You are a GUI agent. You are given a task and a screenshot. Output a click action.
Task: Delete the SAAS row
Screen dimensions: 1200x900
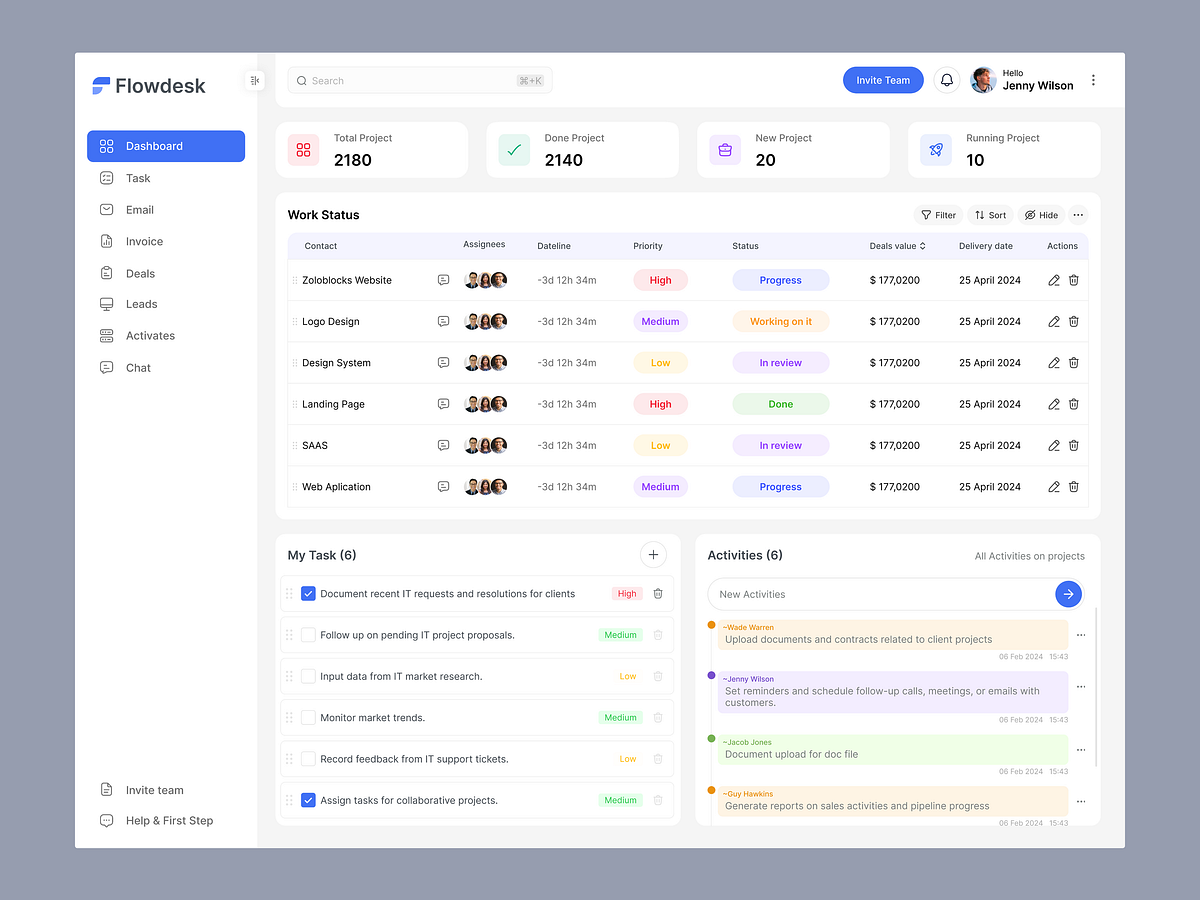pos(1074,446)
